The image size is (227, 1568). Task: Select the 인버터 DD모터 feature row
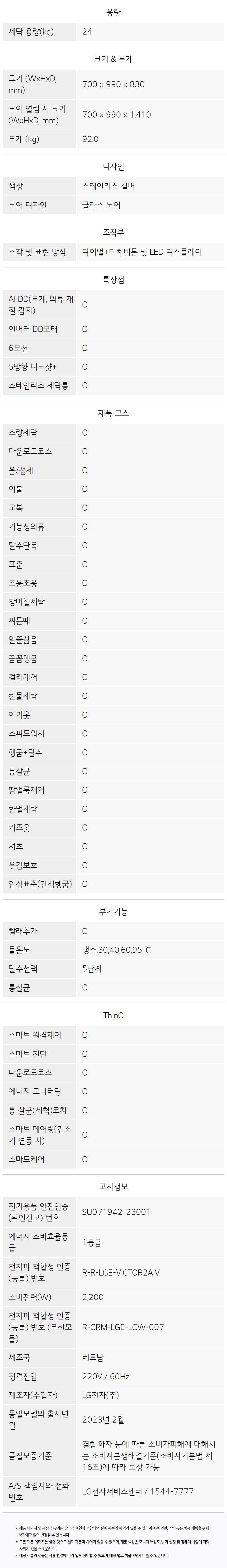(x=113, y=329)
